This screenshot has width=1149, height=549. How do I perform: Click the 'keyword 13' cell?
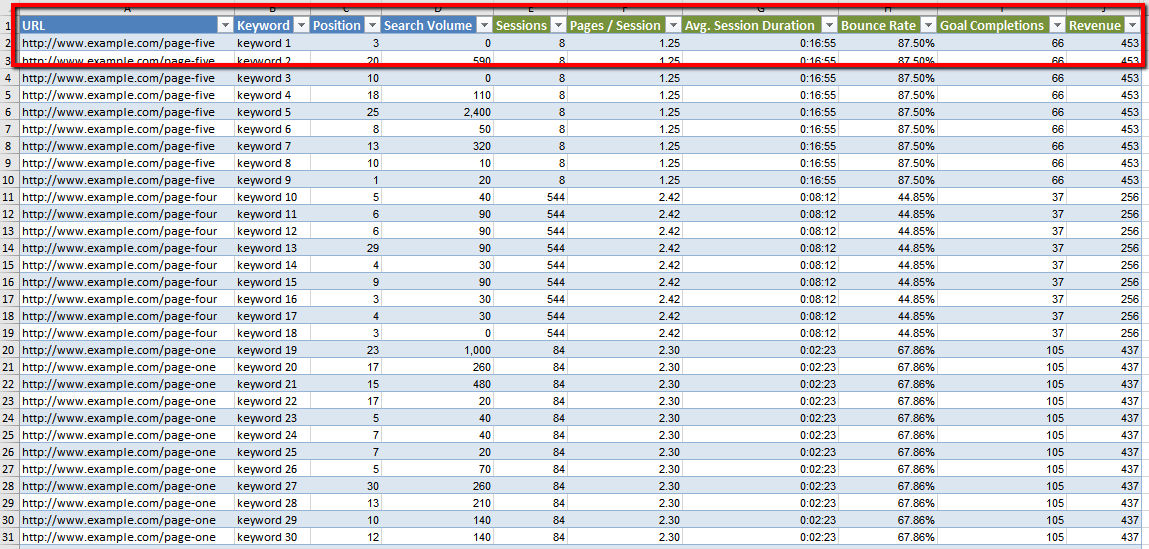(x=272, y=248)
